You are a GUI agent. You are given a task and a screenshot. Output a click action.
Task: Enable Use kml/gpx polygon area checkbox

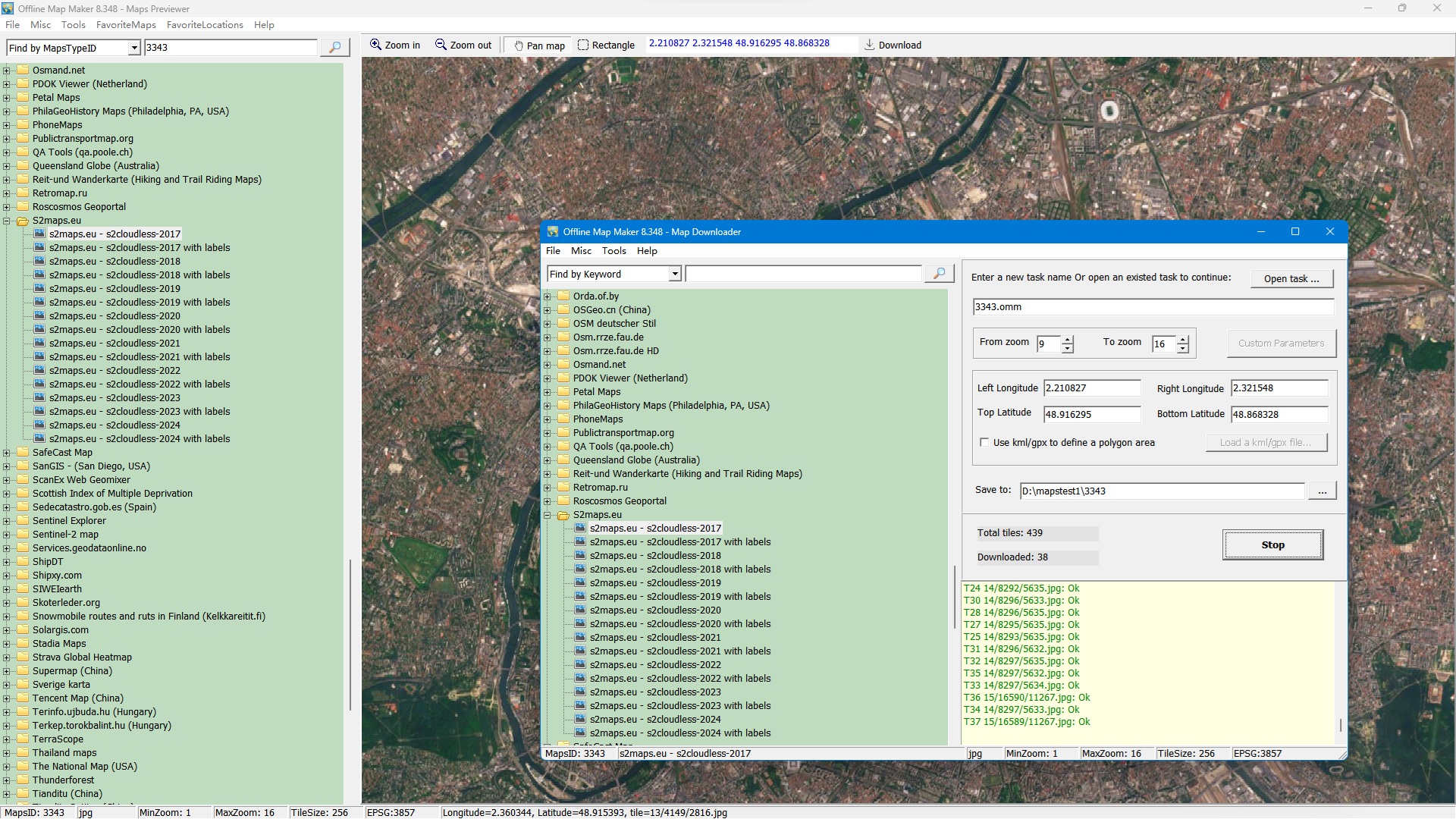coord(984,442)
